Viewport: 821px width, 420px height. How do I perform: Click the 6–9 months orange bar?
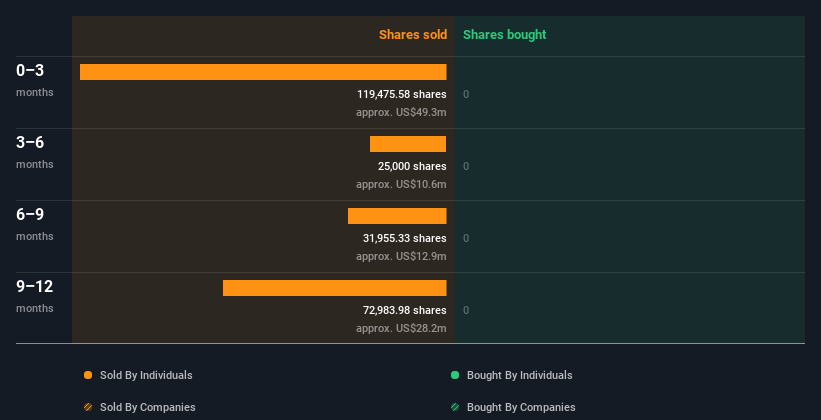coord(397,216)
